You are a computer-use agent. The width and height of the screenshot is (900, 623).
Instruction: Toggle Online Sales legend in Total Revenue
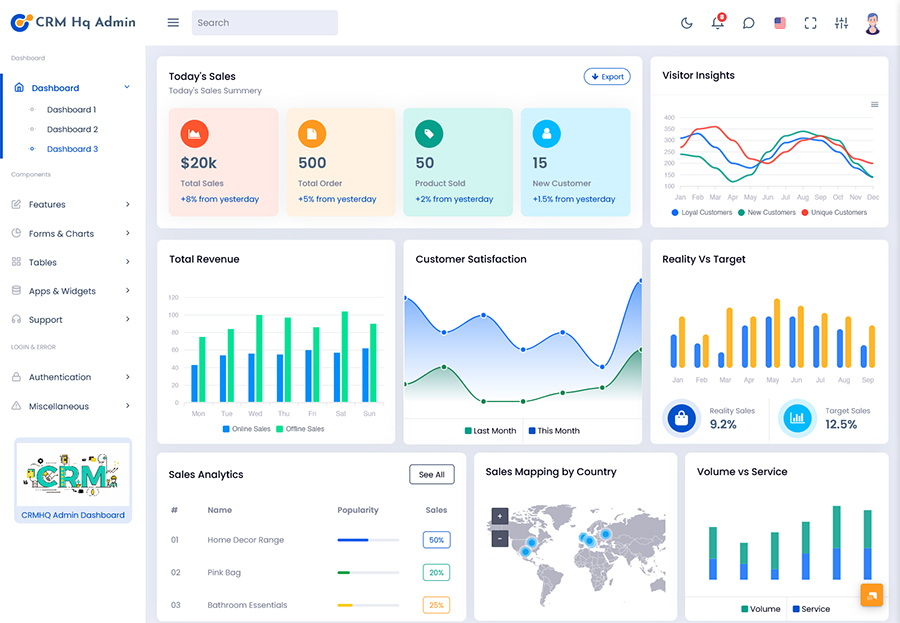(x=246, y=429)
